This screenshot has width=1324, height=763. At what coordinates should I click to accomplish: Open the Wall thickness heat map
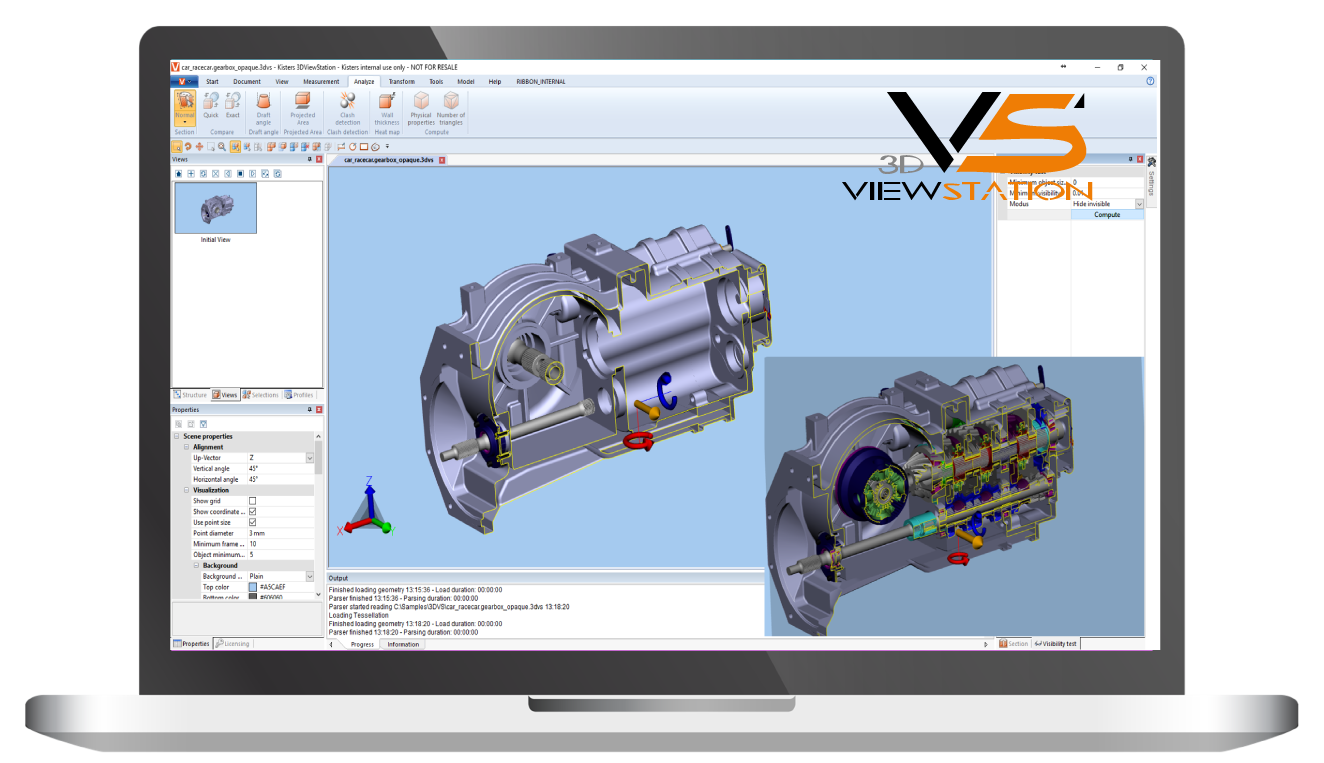click(x=387, y=108)
